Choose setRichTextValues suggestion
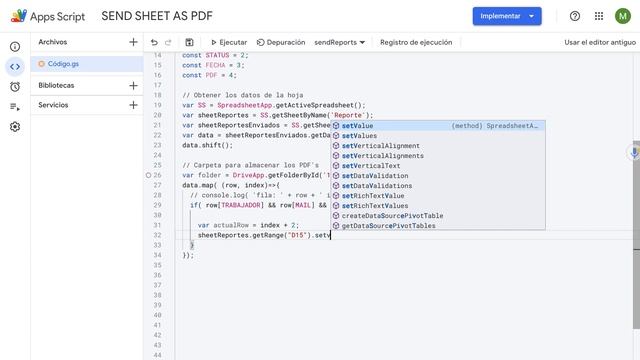The image size is (640, 360). click(438, 206)
